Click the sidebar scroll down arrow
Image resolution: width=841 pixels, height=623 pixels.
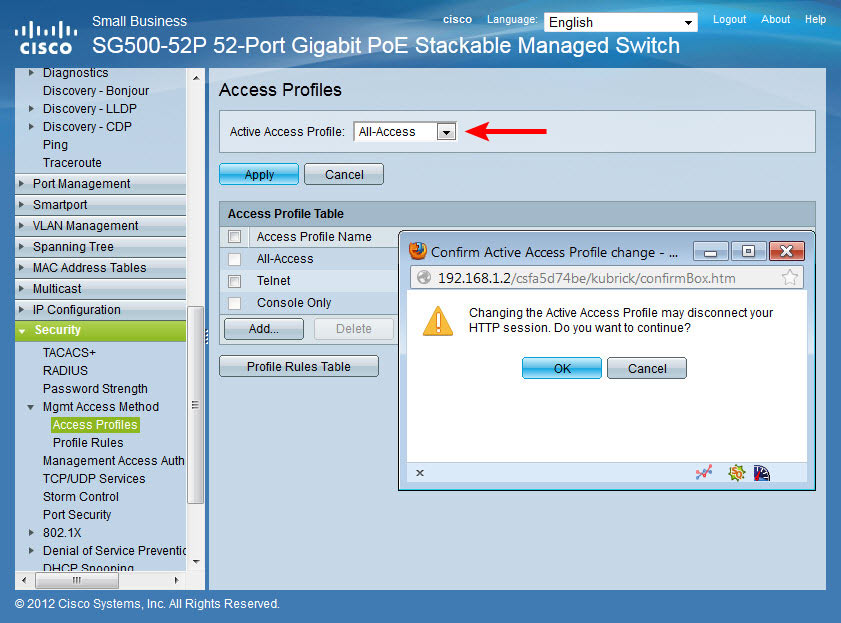pyautogui.click(x=196, y=562)
